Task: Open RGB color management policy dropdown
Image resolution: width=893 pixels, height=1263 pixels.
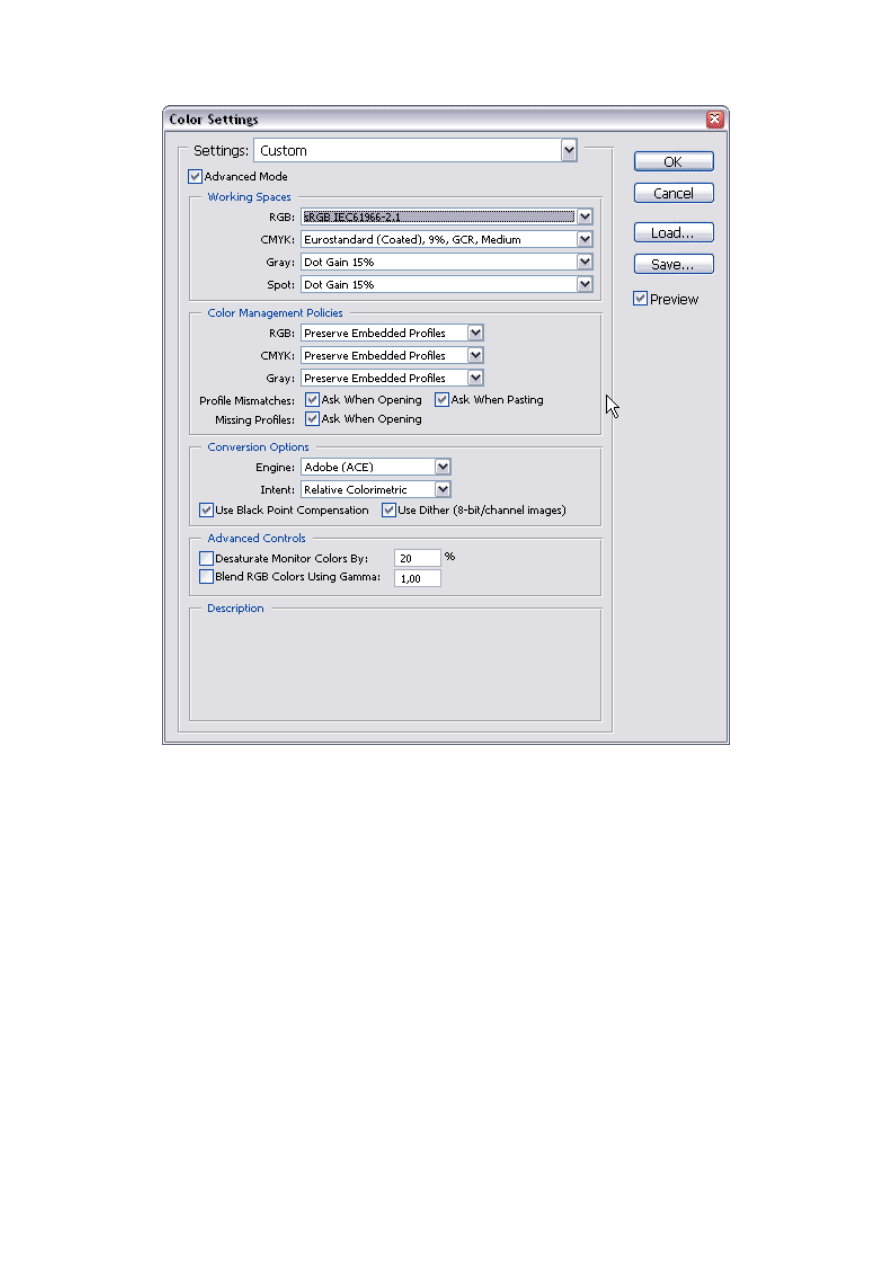Action: 476,333
